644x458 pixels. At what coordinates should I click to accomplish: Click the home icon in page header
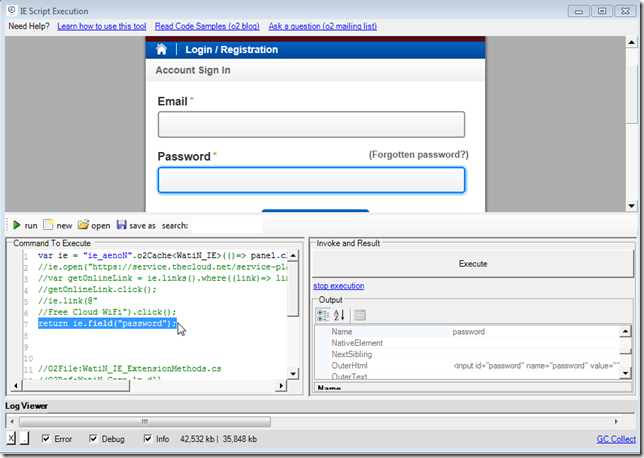coord(161,49)
